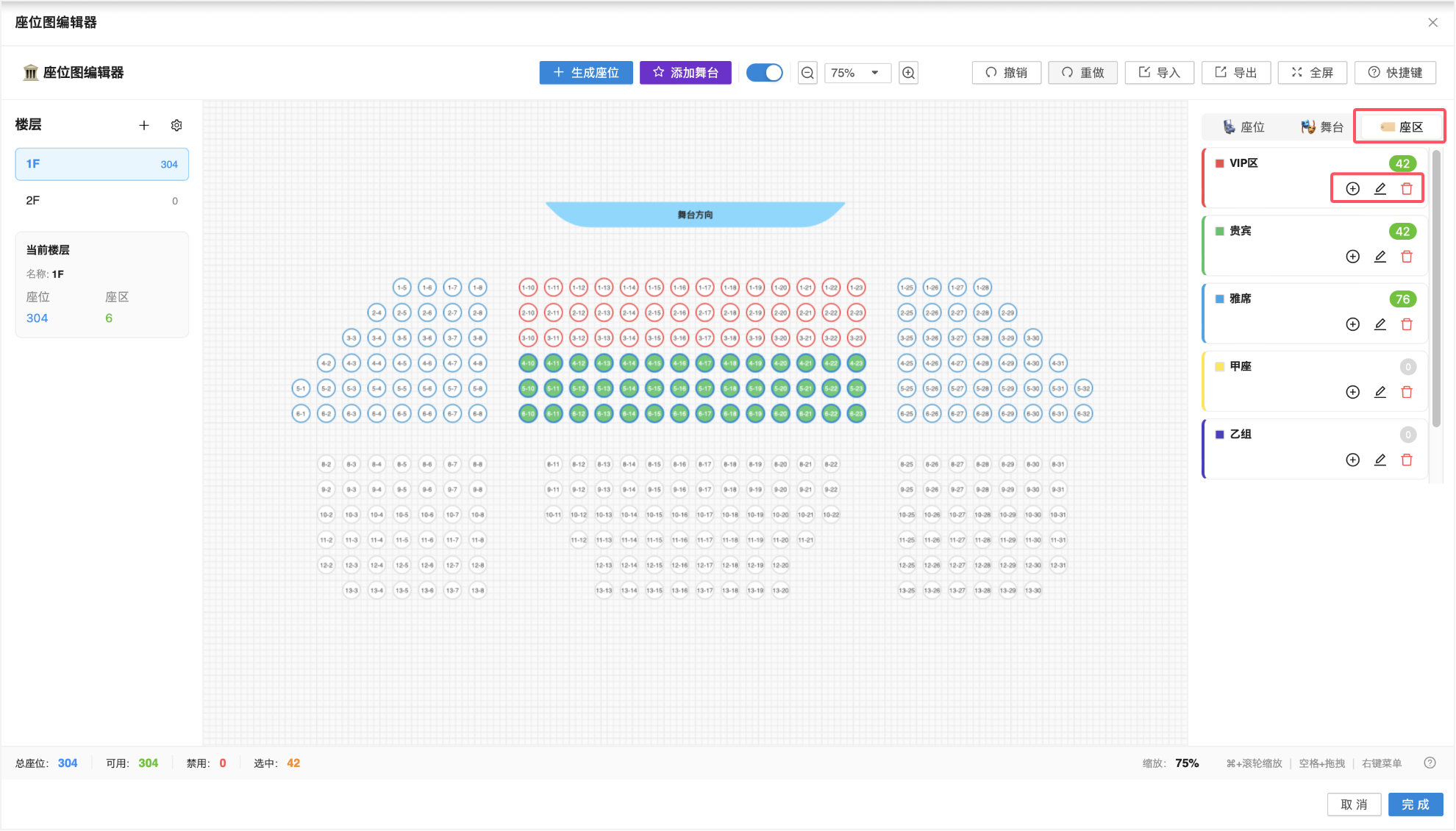Click the 生成座位 button
The image size is (1456, 831).
(x=586, y=73)
